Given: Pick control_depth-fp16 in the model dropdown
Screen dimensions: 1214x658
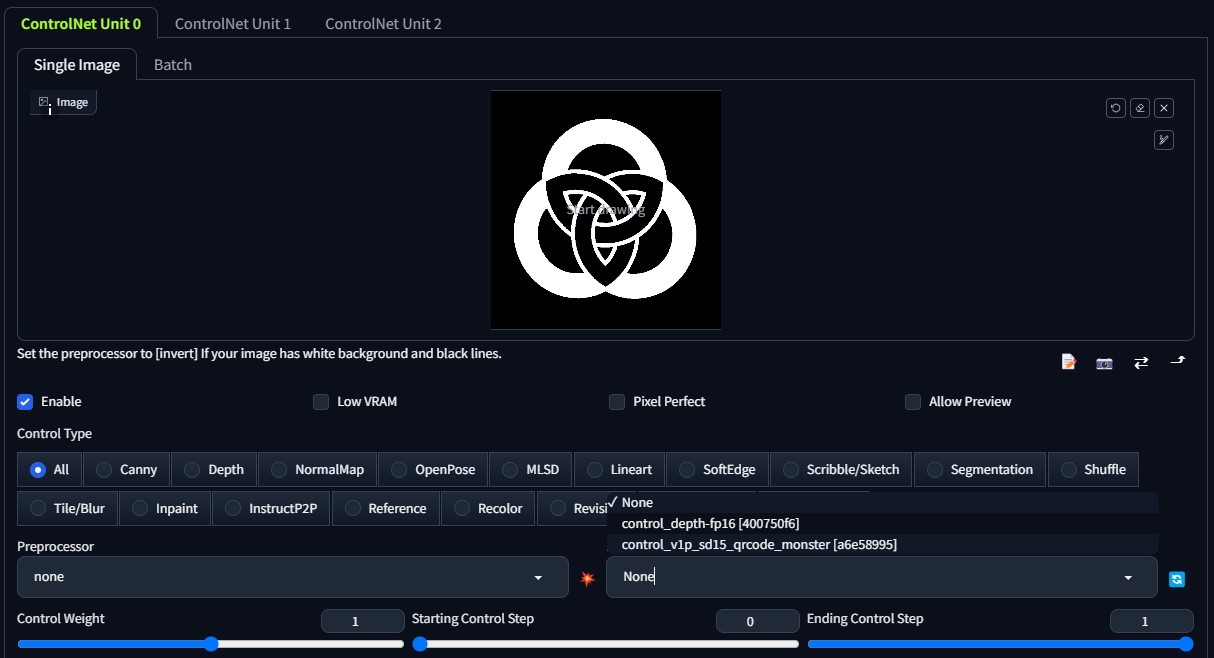Looking at the screenshot, I should click(x=709, y=524).
